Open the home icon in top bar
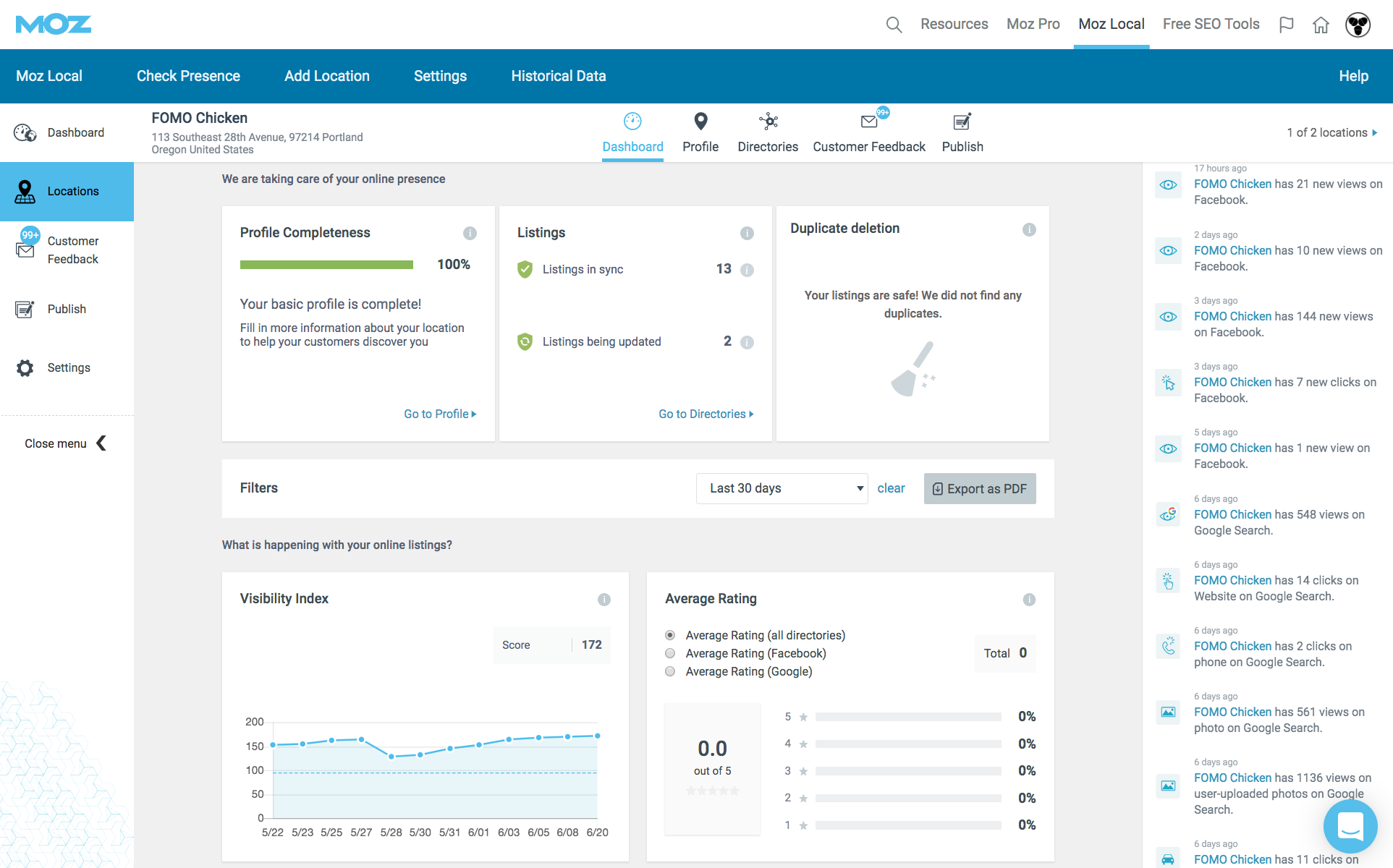The width and height of the screenshot is (1393, 868). (1321, 25)
